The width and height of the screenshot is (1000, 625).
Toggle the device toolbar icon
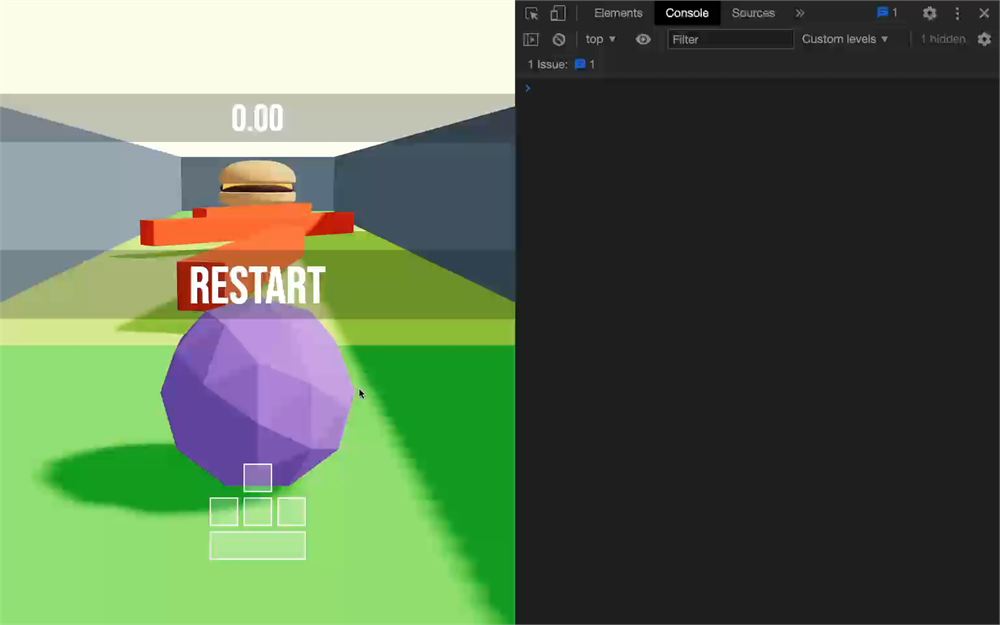(558, 13)
